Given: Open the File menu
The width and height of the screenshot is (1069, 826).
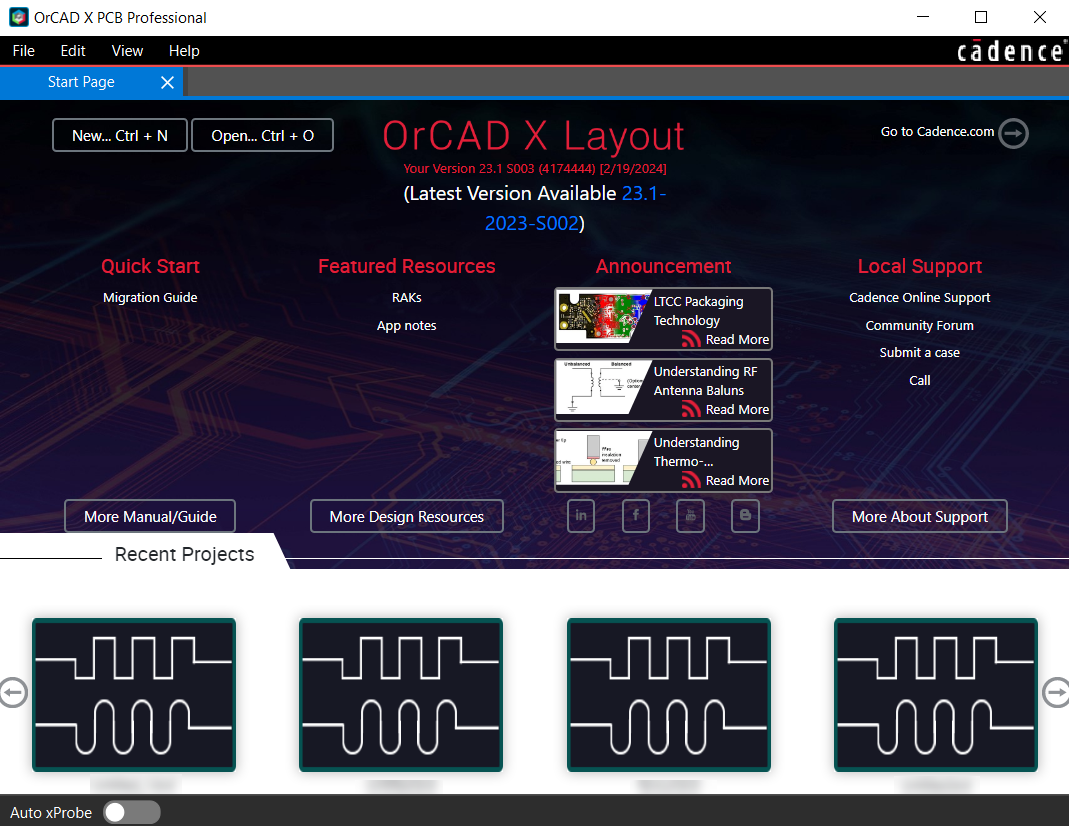Looking at the screenshot, I should coord(24,51).
